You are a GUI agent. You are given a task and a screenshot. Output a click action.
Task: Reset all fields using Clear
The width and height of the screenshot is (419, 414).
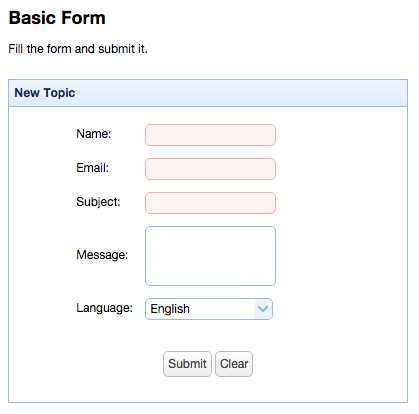point(234,364)
